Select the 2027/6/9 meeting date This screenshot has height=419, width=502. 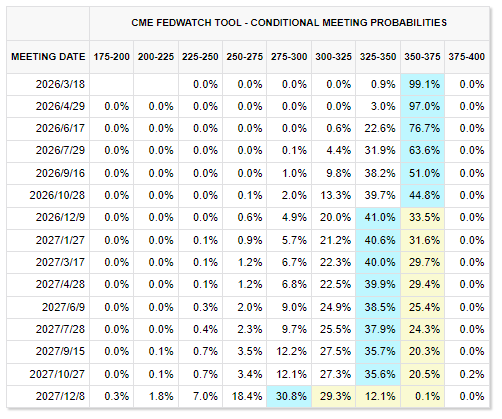pyautogui.click(x=63, y=307)
